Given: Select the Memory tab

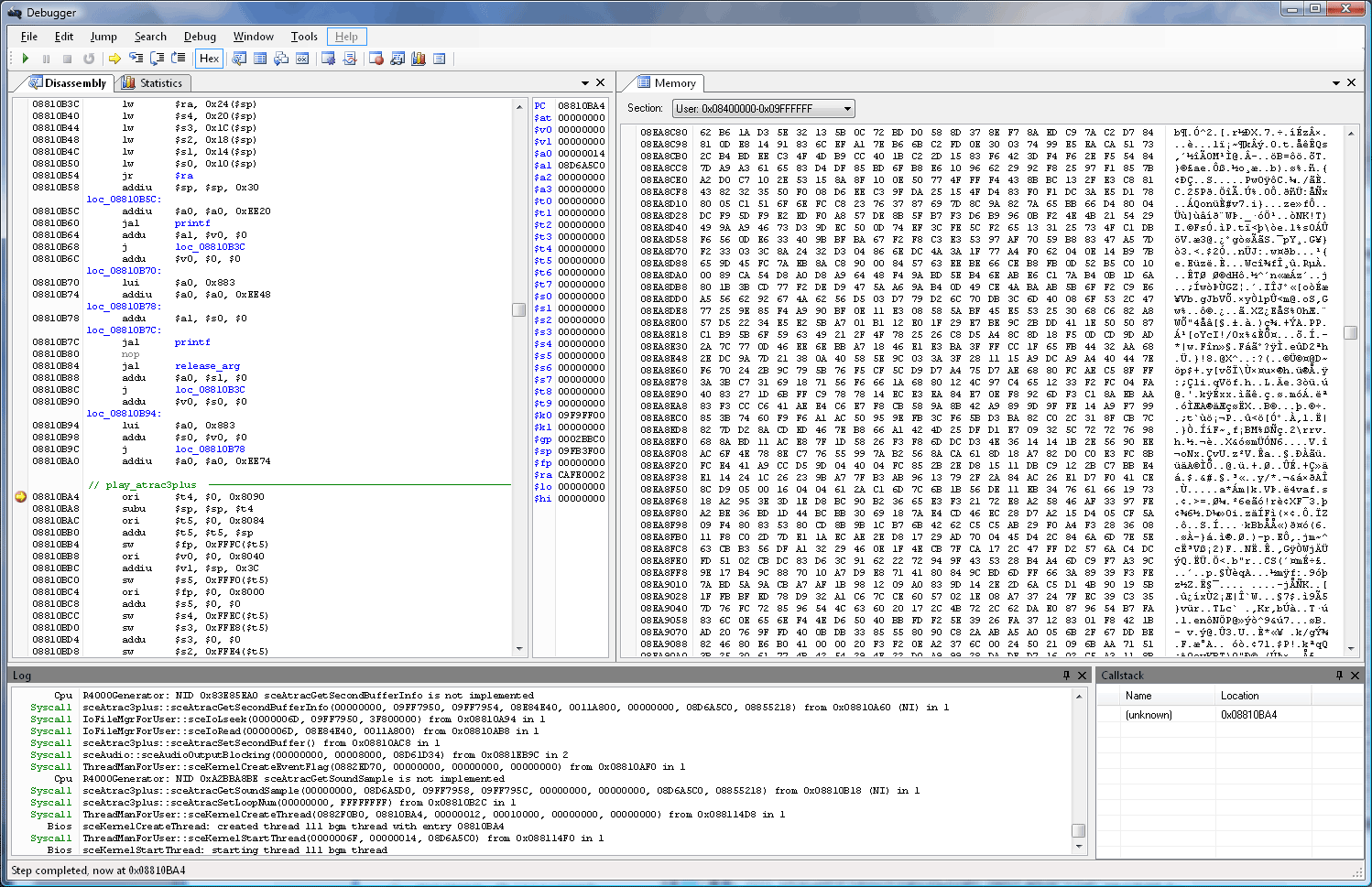Looking at the screenshot, I should 667,83.
